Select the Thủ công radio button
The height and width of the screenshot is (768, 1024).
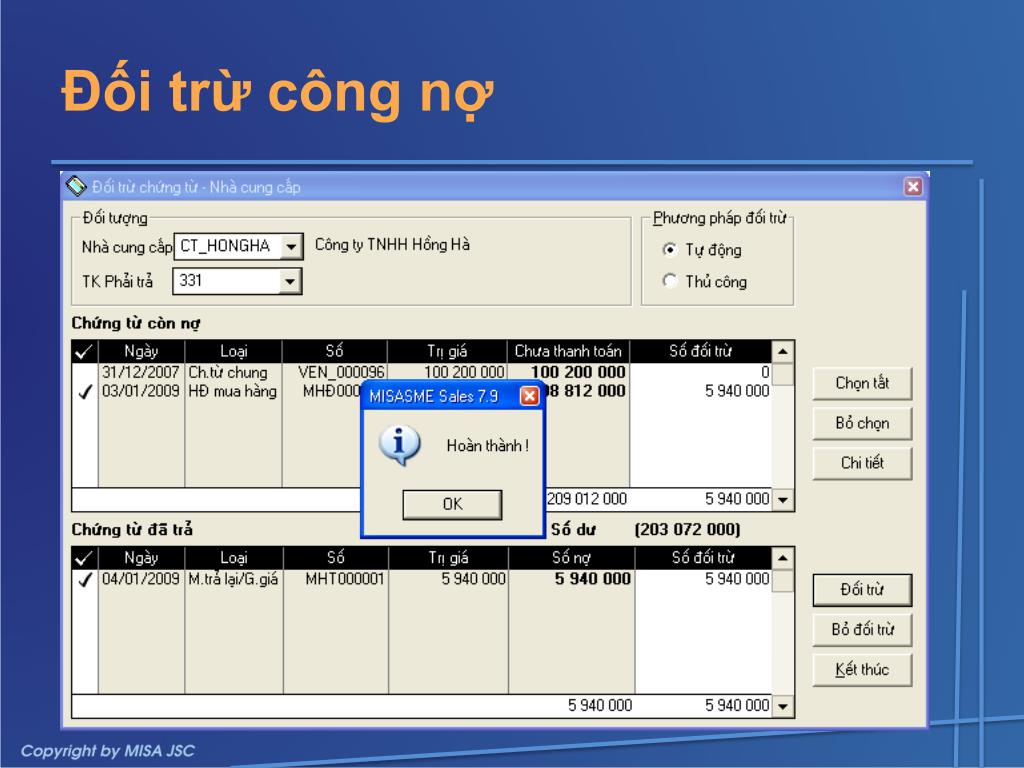tap(669, 281)
